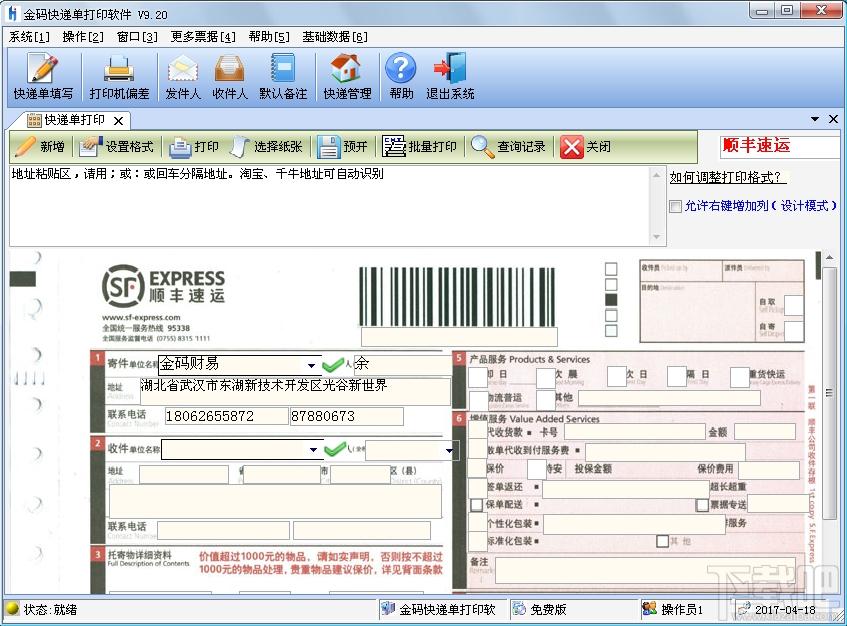Tick the 保单配送 checkbox
The height and width of the screenshot is (626, 847).
[x=477, y=505]
